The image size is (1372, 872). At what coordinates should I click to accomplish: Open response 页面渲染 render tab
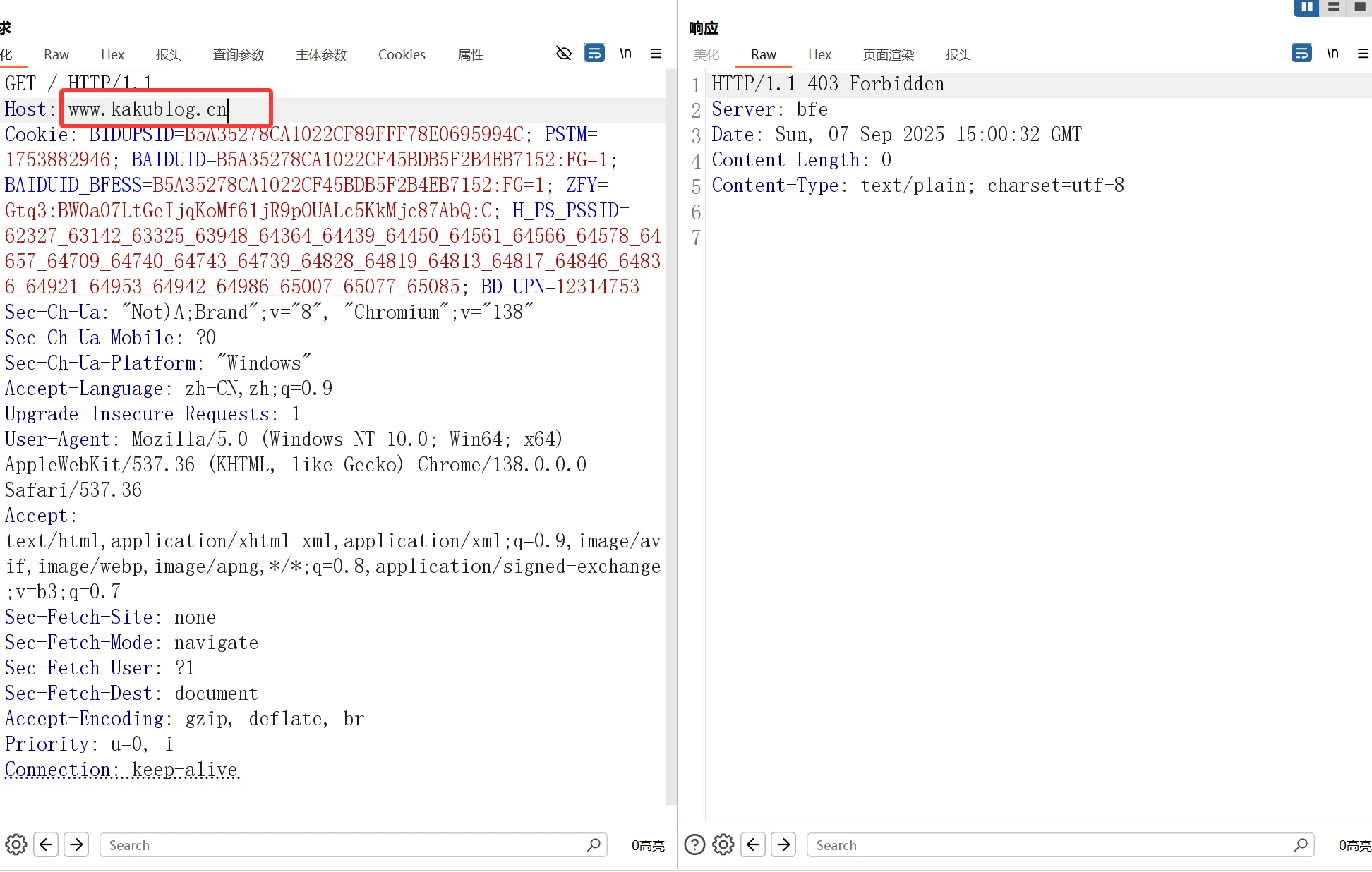tap(889, 54)
